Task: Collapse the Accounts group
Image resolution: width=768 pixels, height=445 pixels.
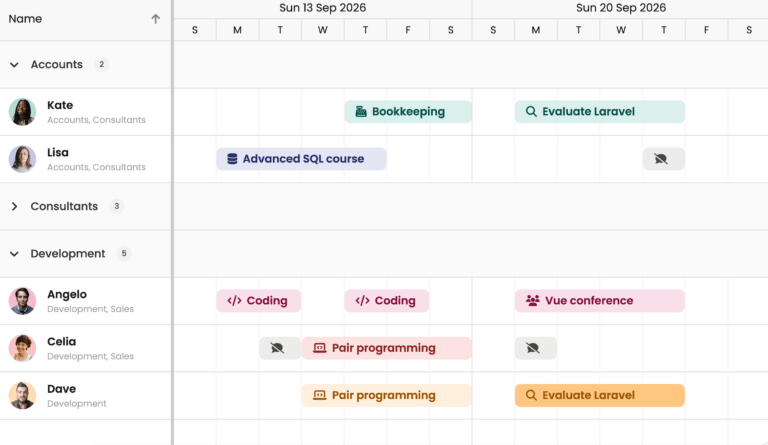Action: (14, 65)
